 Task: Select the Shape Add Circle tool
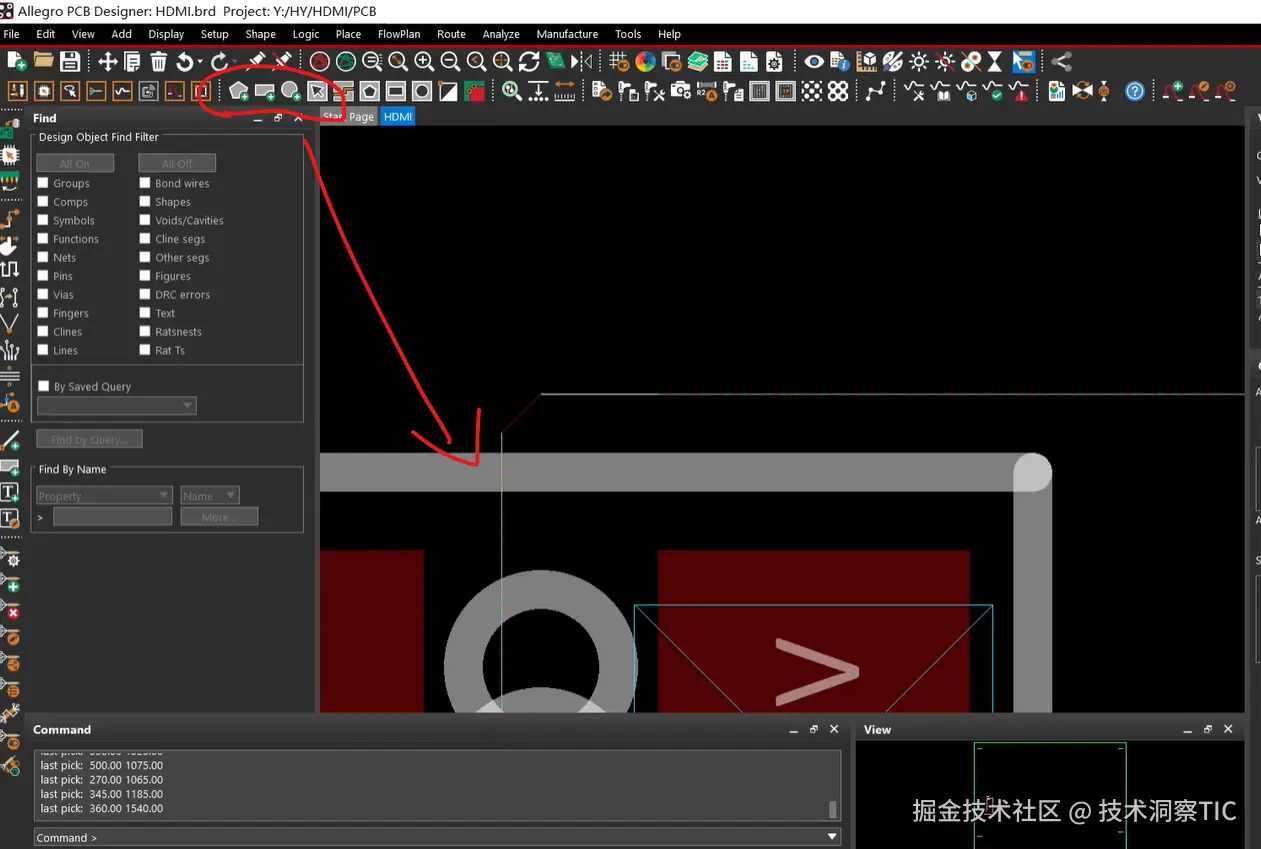click(291, 91)
